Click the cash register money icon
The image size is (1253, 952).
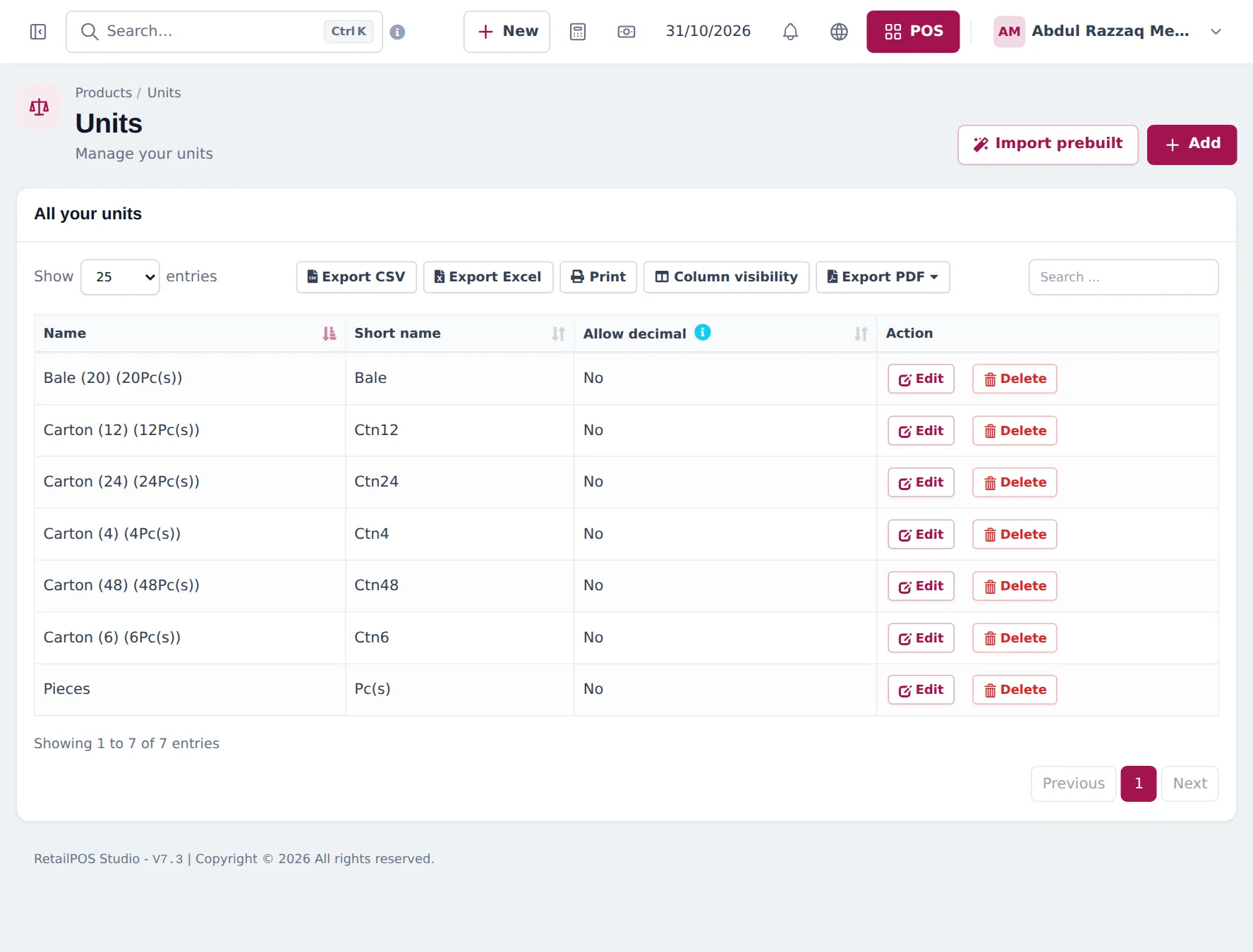pyautogui.click(x=626, y=32)
